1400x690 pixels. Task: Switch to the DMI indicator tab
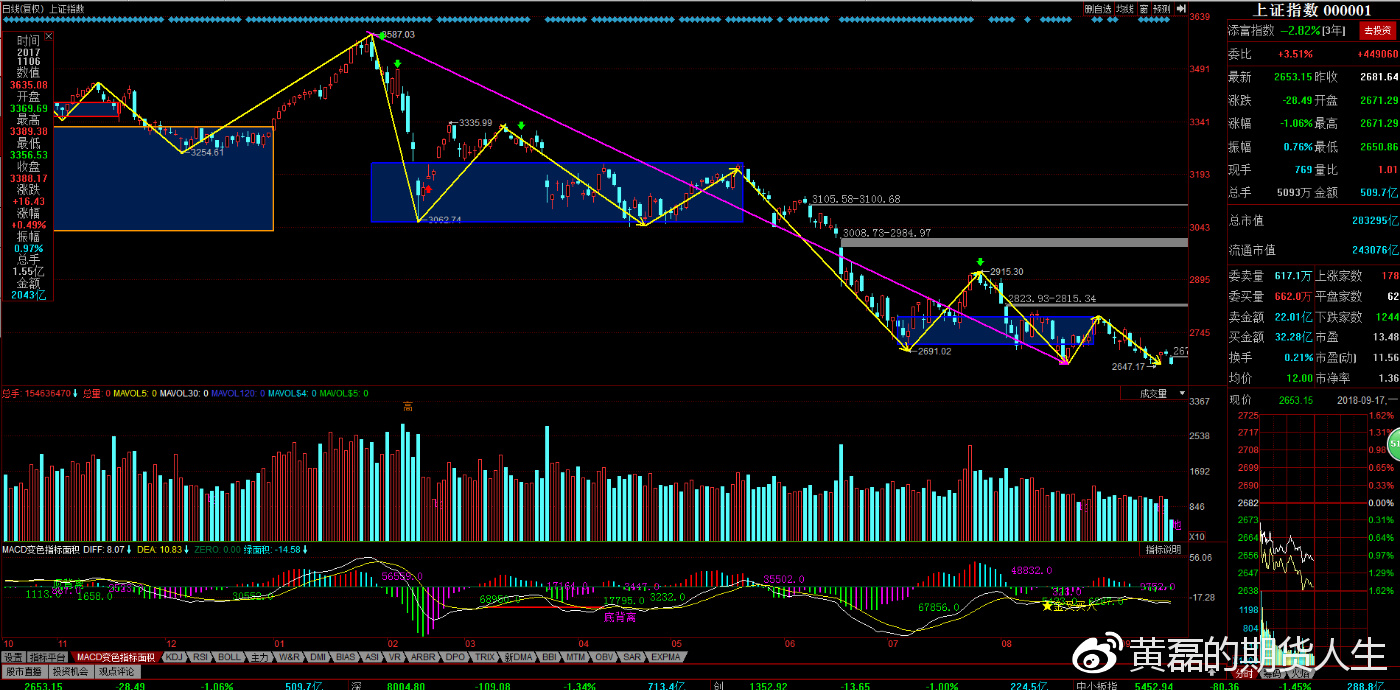318,657
